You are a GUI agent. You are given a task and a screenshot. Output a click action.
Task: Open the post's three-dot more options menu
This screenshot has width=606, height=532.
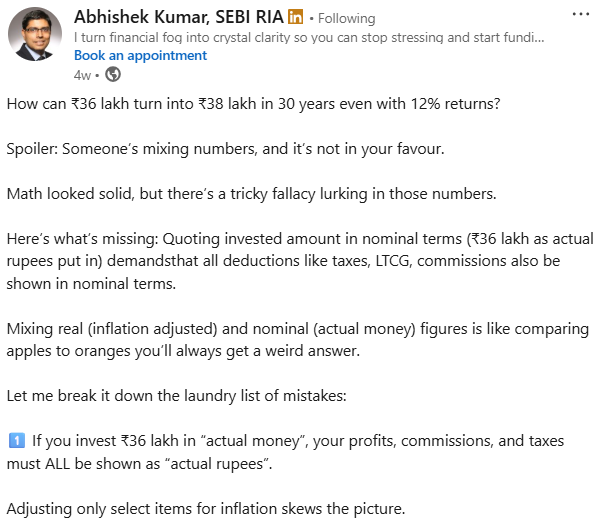[579, 16]
